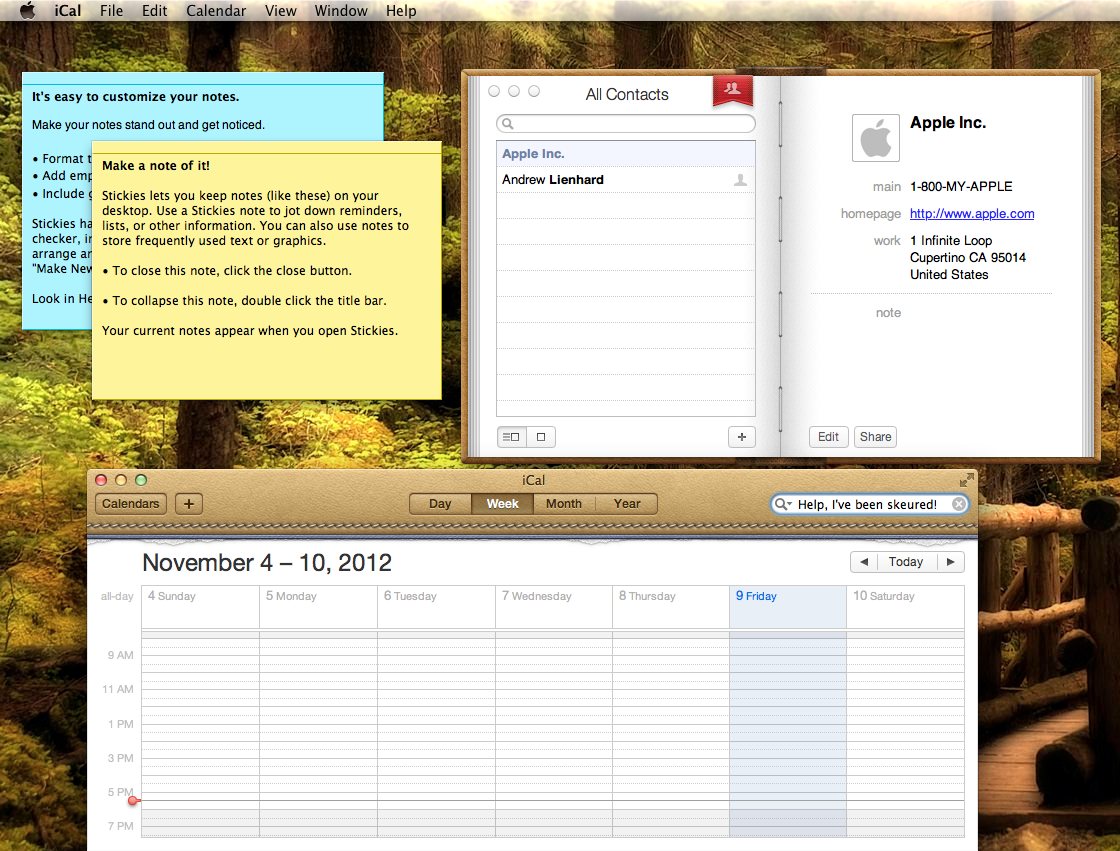The height and width of the screenshot is (851, 1120).
Task: Click the 1-800-MY-APPLE phone number
Action: point(961,186)
